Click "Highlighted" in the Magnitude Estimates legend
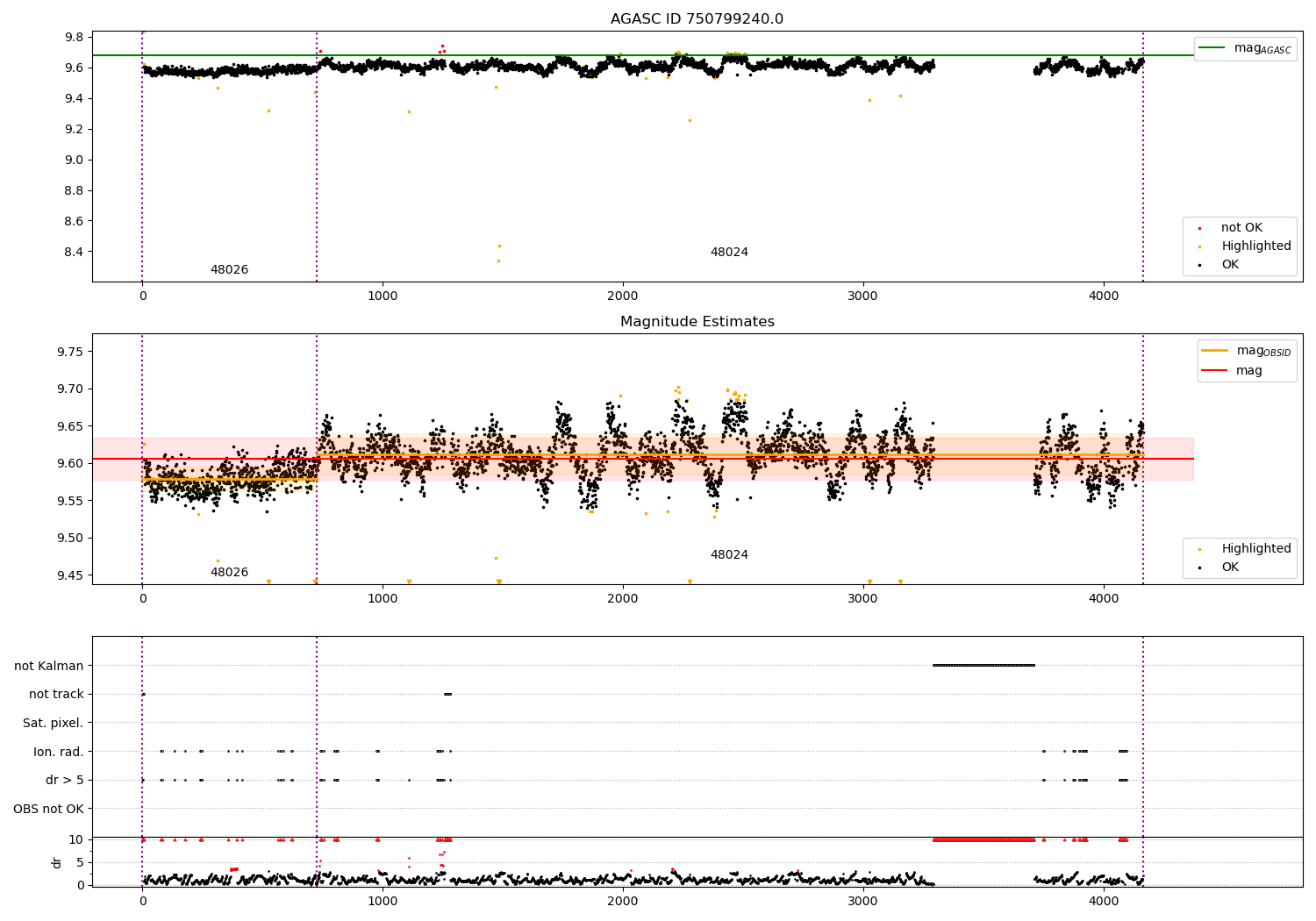This screenshot has width=1316, height=921. [1256, 549]
